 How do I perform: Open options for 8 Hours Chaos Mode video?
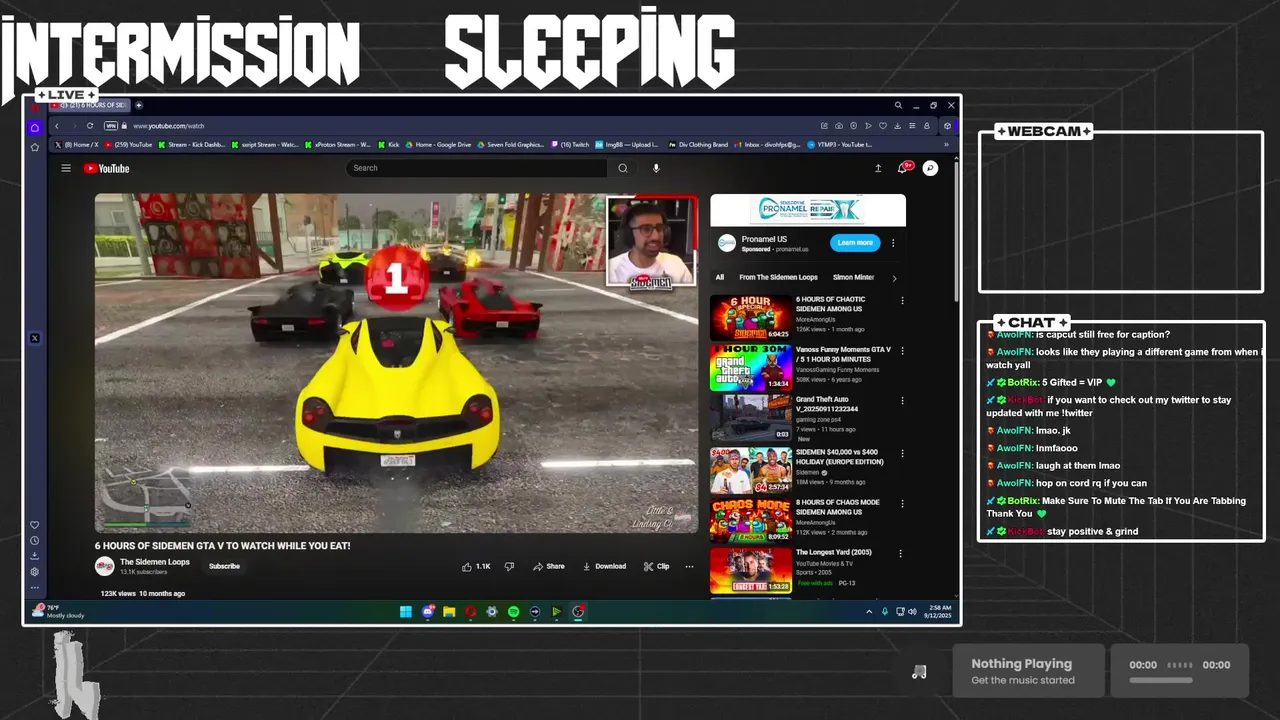click(x=902, y=503)
